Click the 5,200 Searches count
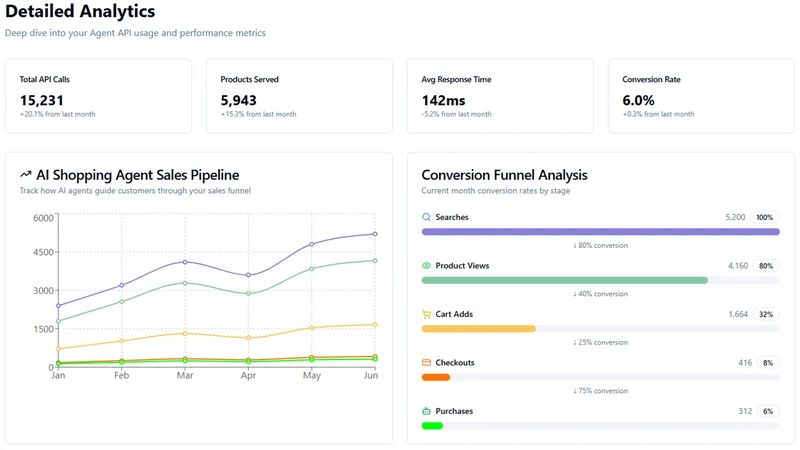Image resolution: width=800 pixels, height=450 pixels. (735, 217)
